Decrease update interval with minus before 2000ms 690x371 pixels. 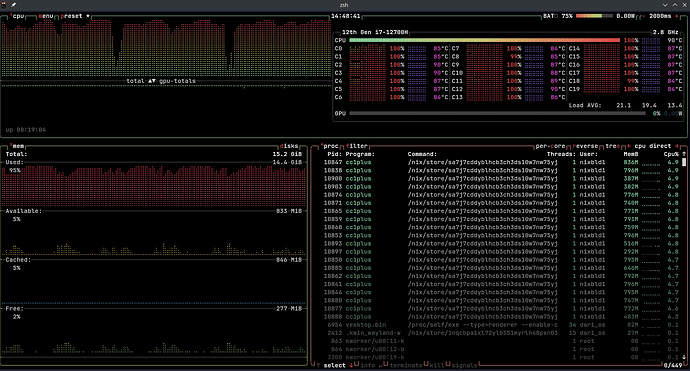[x=643, y=16]
